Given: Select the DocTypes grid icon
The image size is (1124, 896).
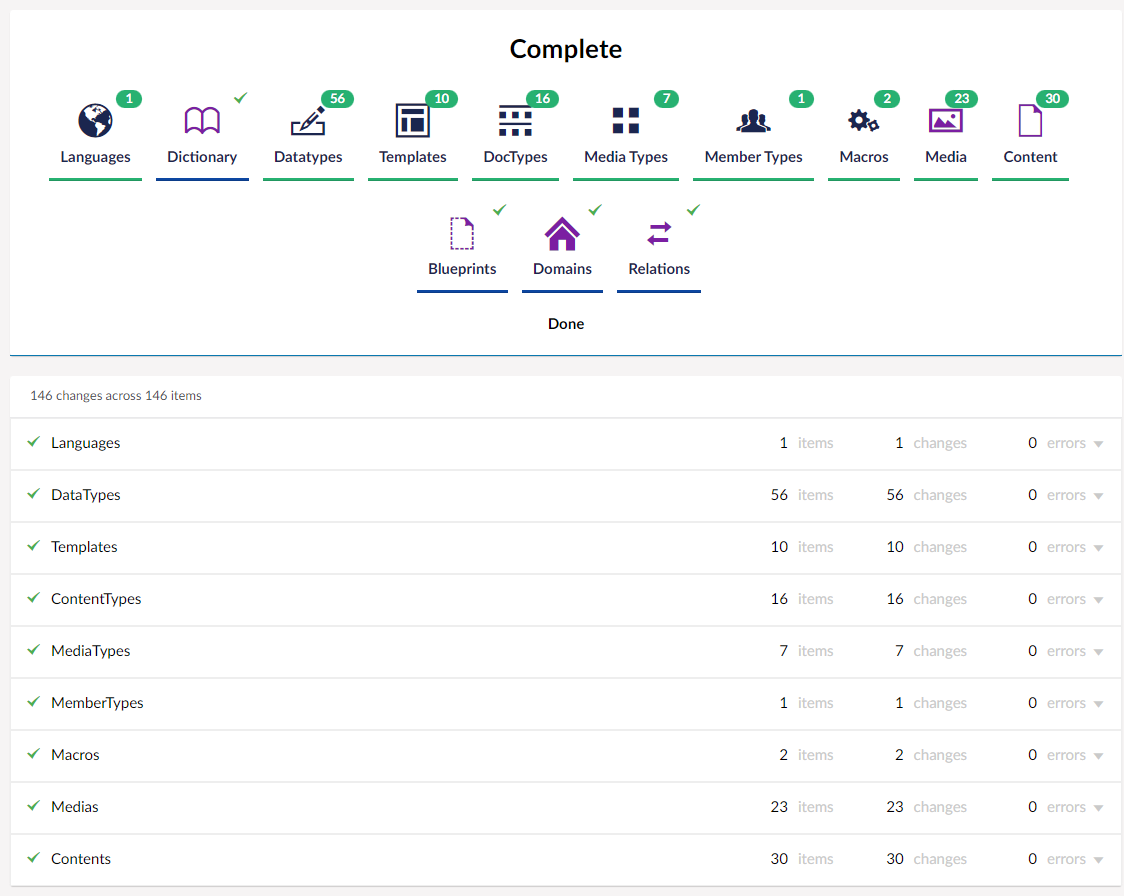Looking at the screenshot, I should (514, 118).
